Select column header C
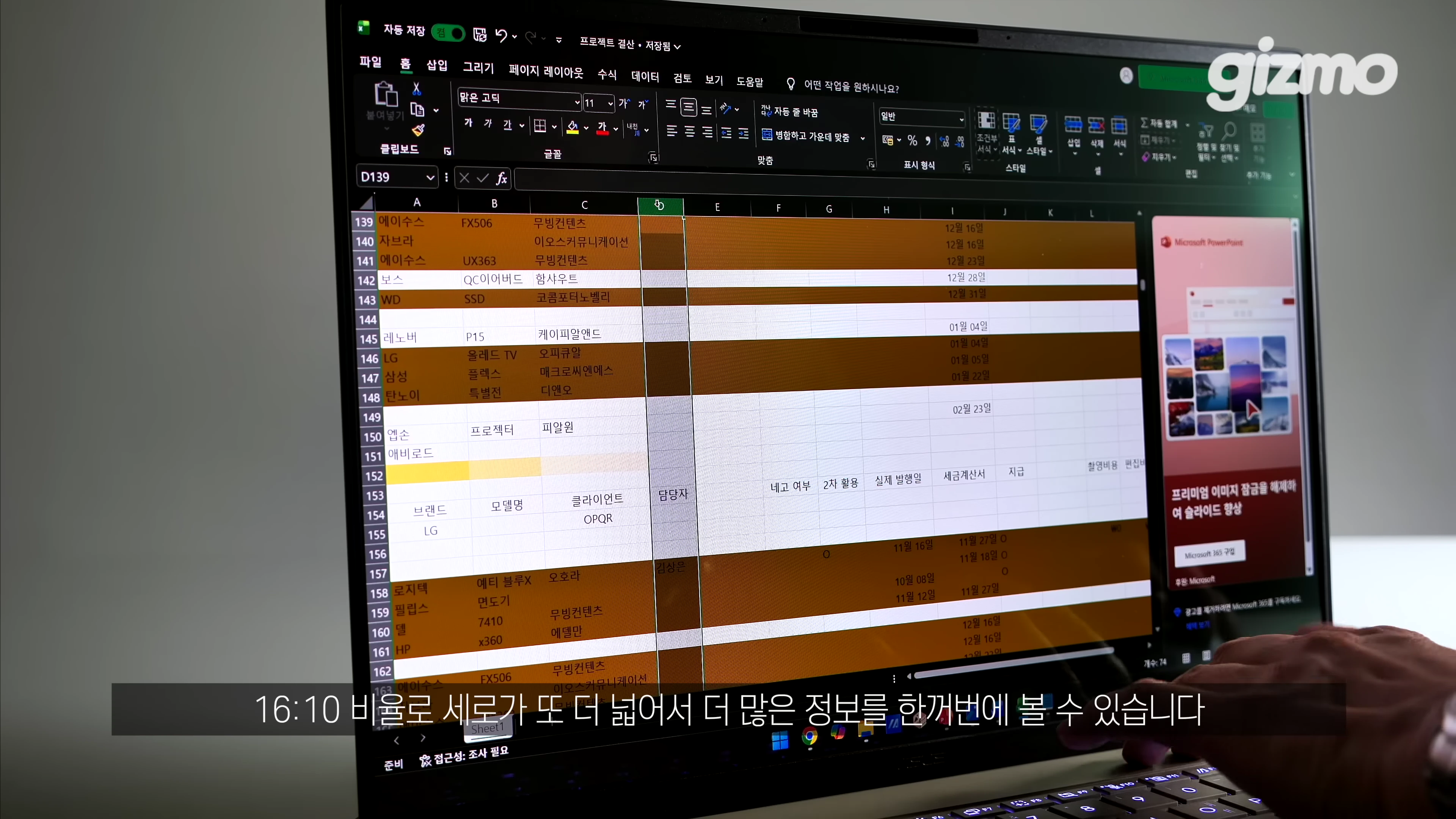This screenshot has height=819, width=1456. (x=584, y=205)
